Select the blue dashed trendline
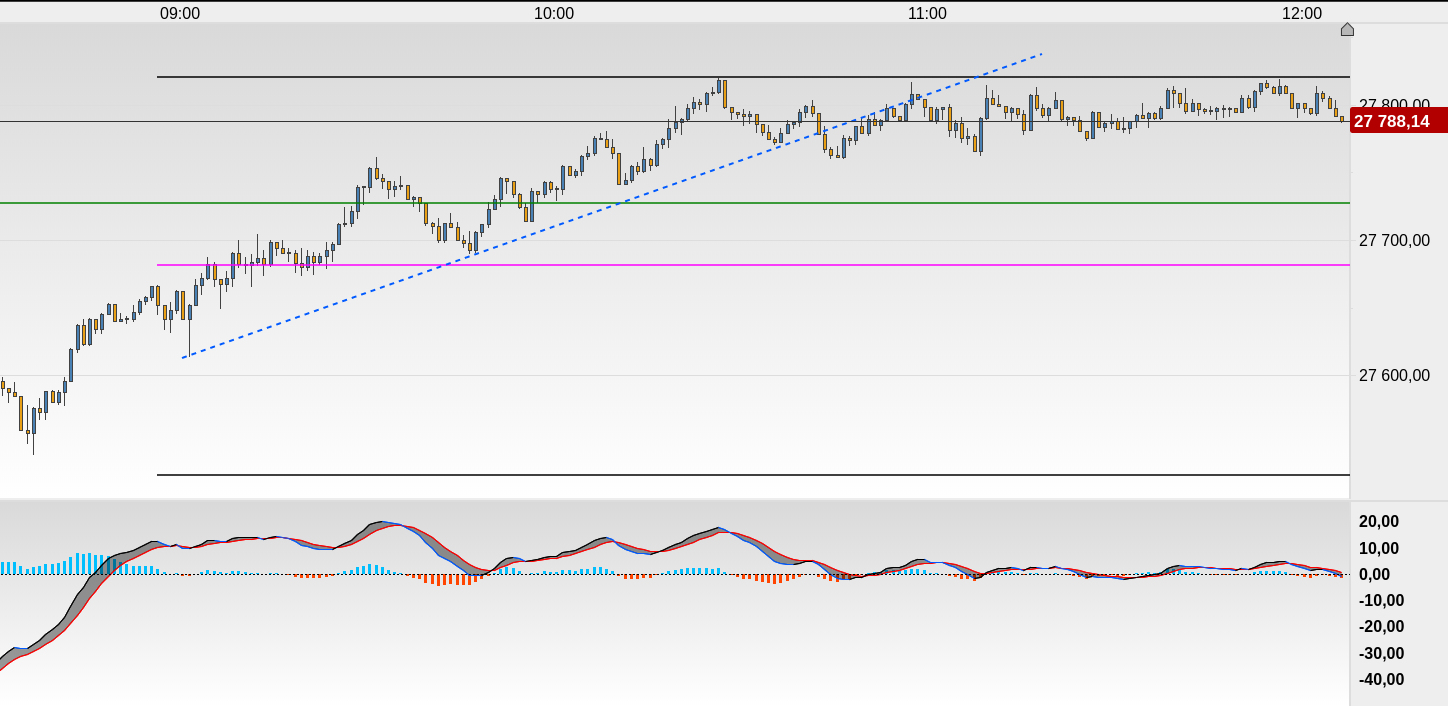The image size is (1448, 706). [x=612, y=205]
